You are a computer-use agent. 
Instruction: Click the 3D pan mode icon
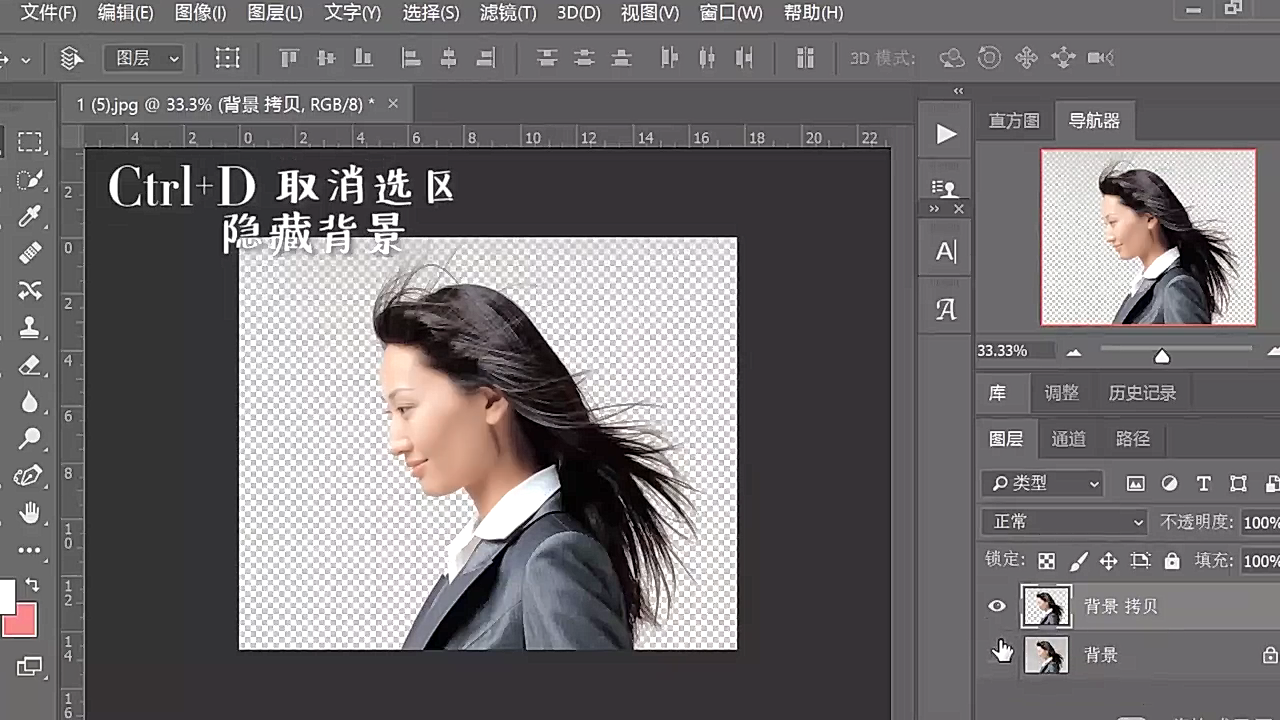point(1026,58)
